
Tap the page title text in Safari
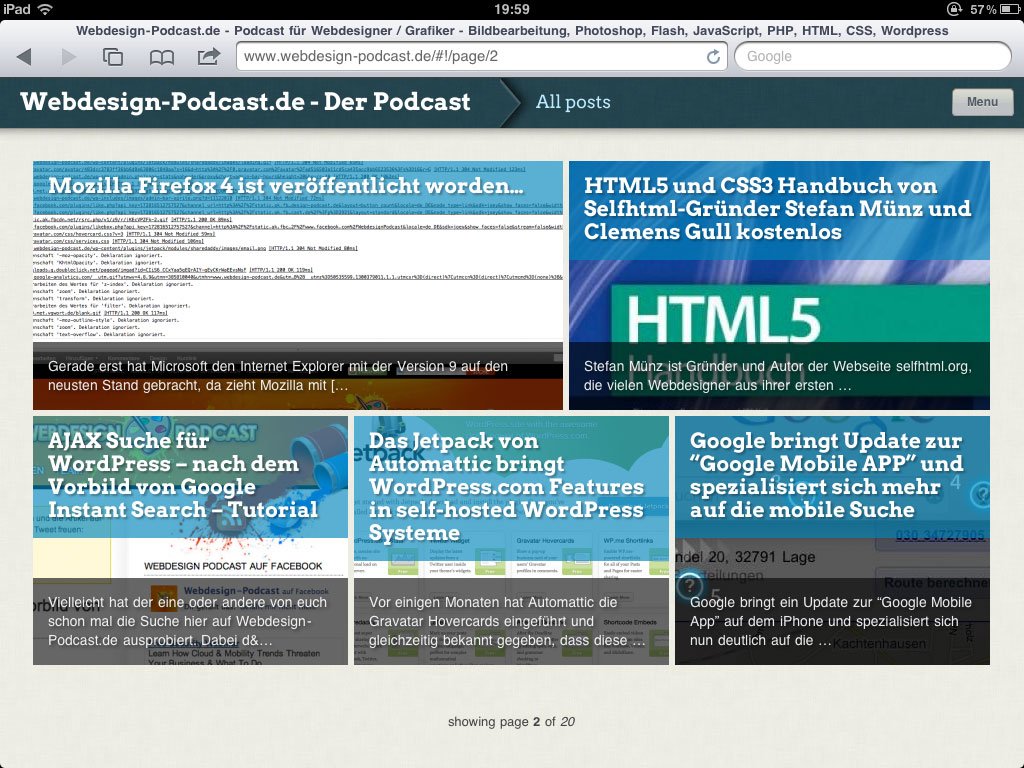[512, 31]
